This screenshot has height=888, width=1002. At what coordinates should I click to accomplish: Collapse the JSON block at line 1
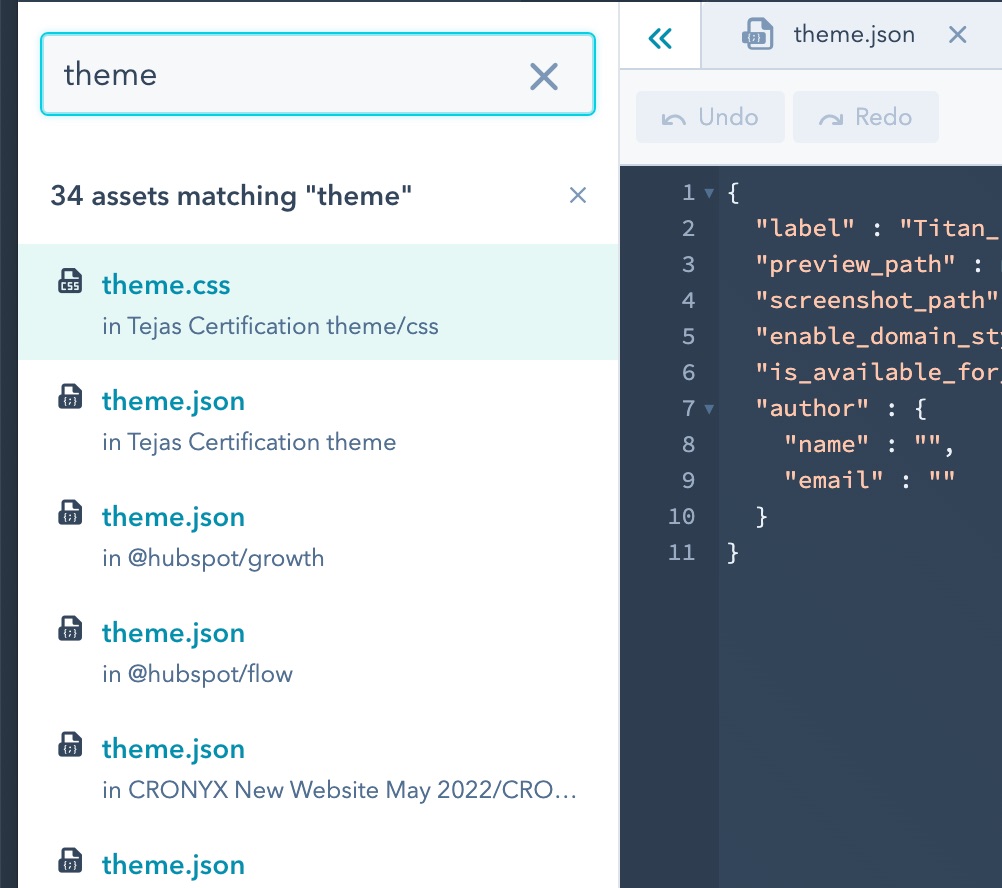click(x=708, y=193)
